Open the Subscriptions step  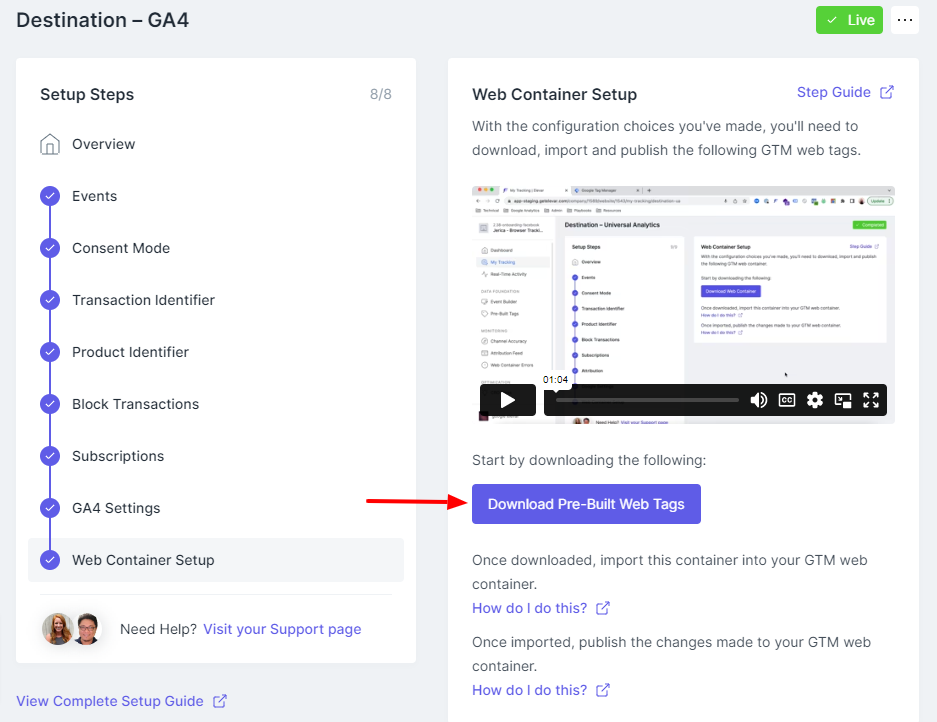tap(118, 456)
